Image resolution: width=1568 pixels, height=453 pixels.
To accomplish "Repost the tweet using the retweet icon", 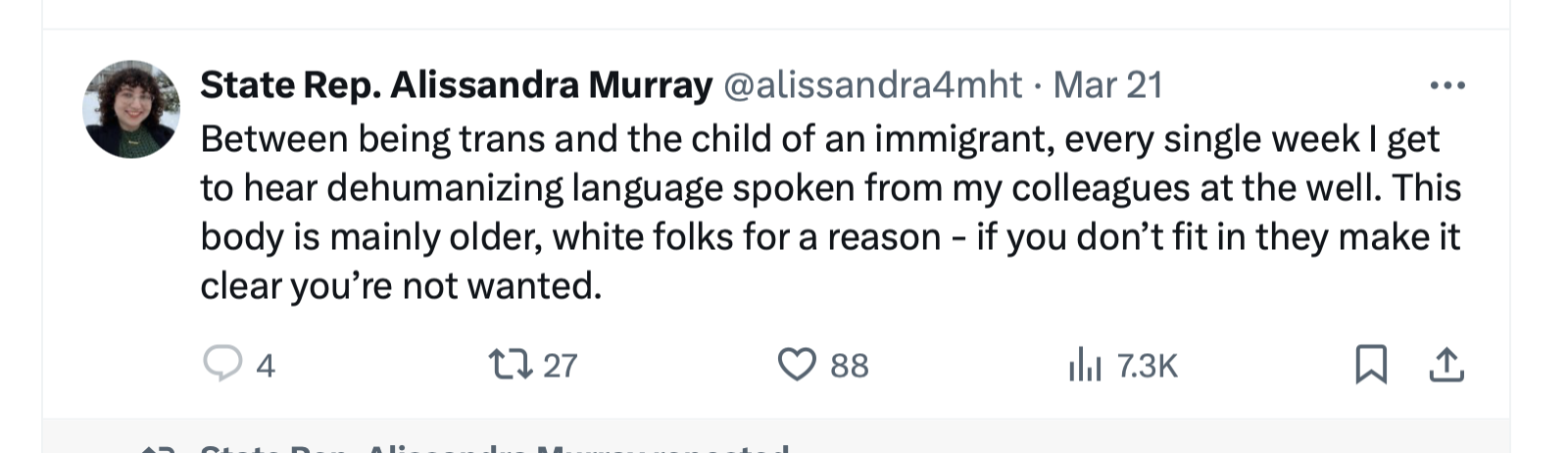I will pyautogui.click(x=511, y=365).
